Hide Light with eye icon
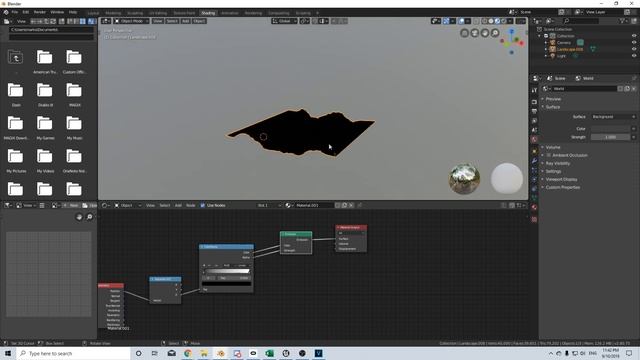640x360 pixels. [x=634, y=56]
